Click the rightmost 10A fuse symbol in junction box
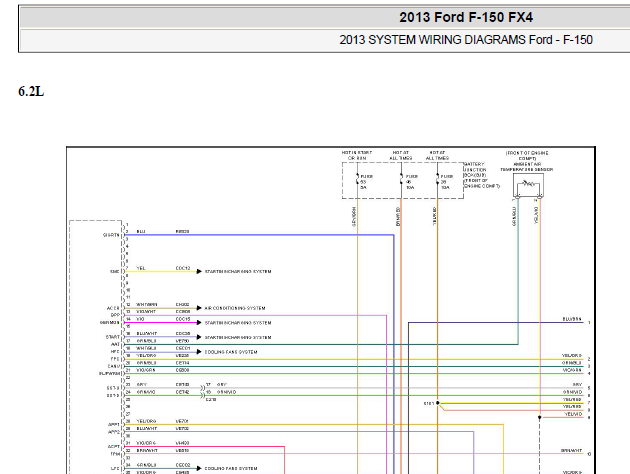The height and width of the screenshot is (474, 630). 438,180
